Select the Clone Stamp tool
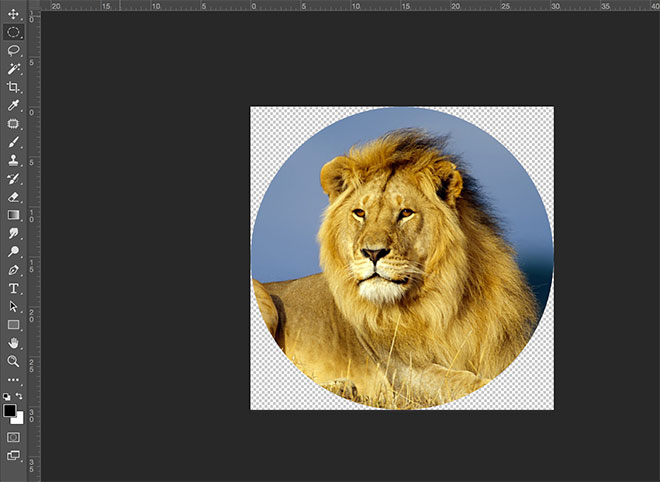The height and width of the screenshot is (482, 660). point(14,160)
